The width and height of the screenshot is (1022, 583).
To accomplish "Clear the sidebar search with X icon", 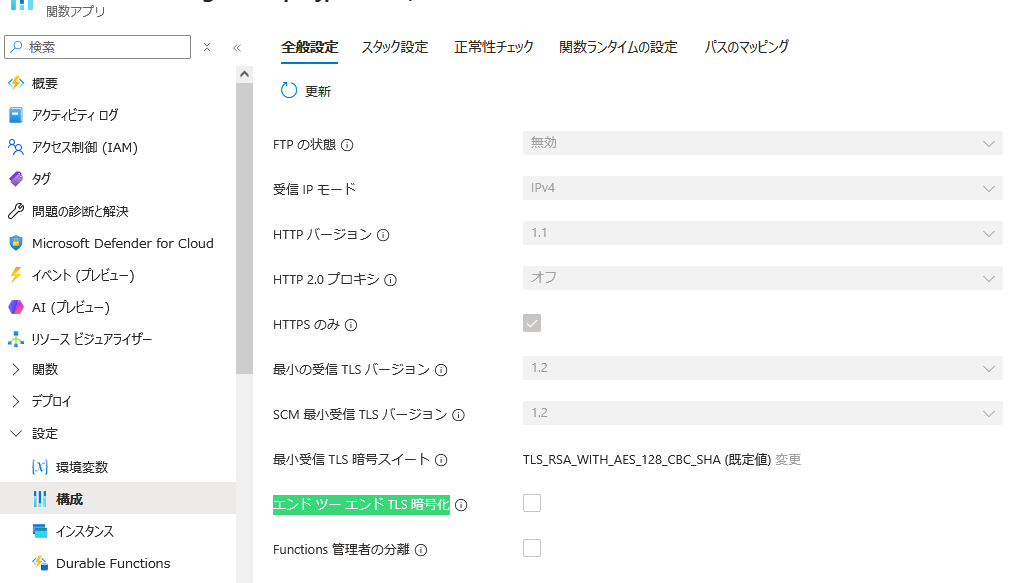I will [x=207, y=47].
